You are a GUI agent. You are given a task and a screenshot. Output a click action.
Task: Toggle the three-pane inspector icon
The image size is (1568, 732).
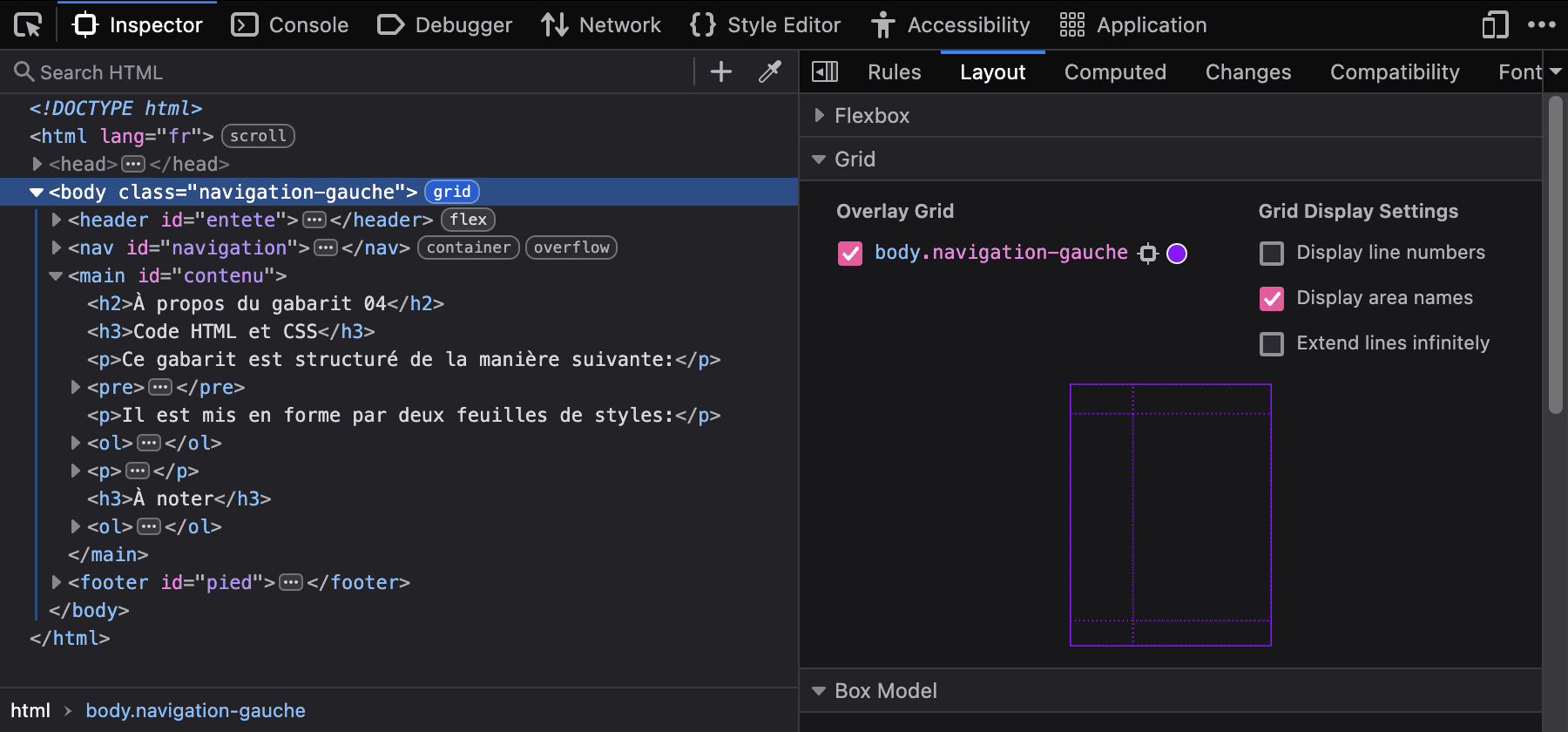(824, 71)
